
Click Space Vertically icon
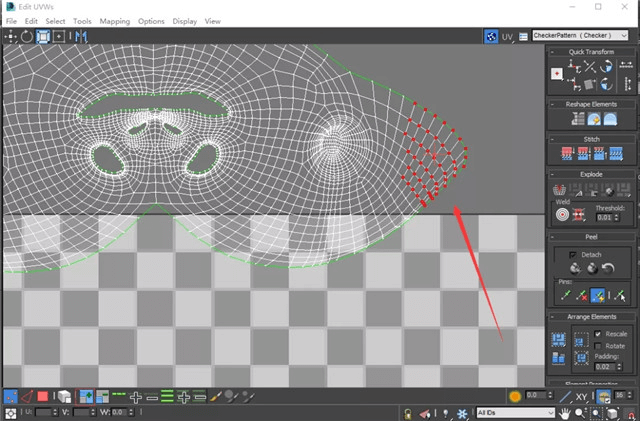click(628, 84)
